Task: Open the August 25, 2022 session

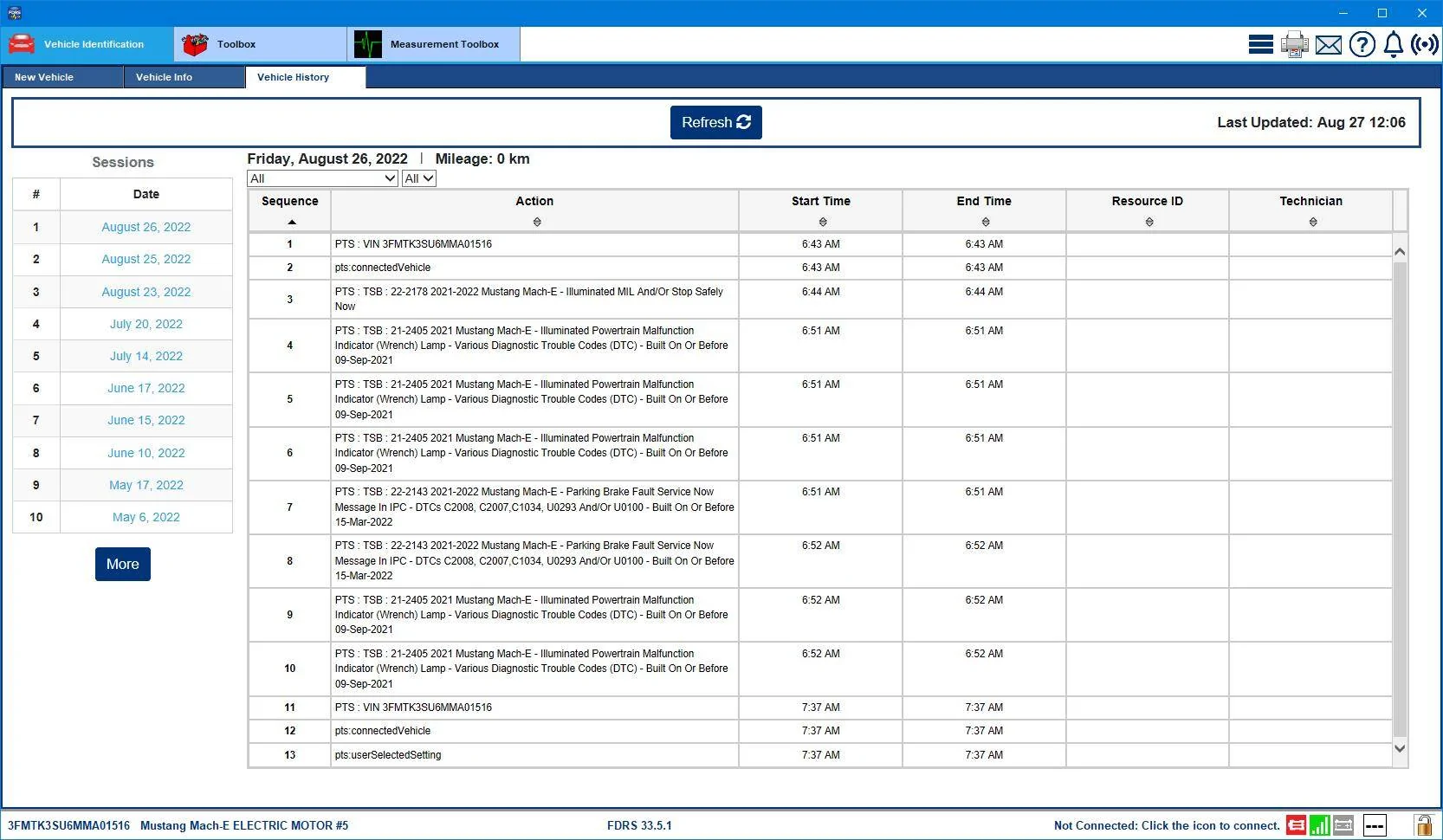Action: [146, 259]
